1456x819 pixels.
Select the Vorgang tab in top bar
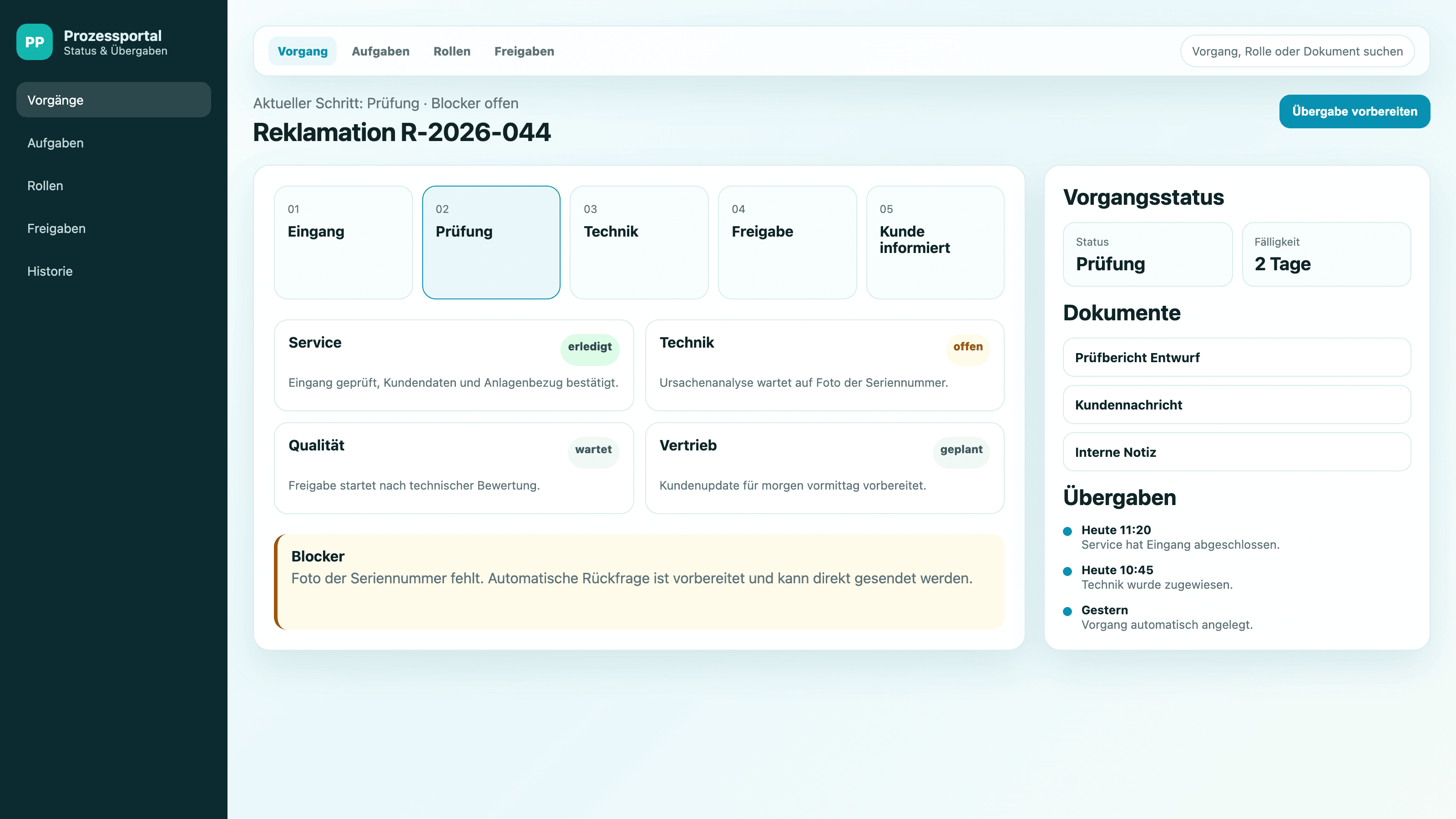(x=303, y=51)
